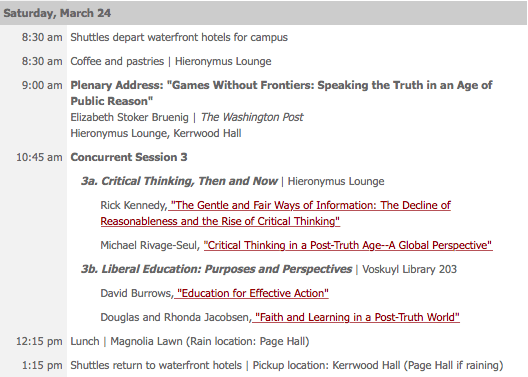Screen dimensions: 528x377
Task: Click the Shuttles return to waterfront hotels entry
Action: 287,366
